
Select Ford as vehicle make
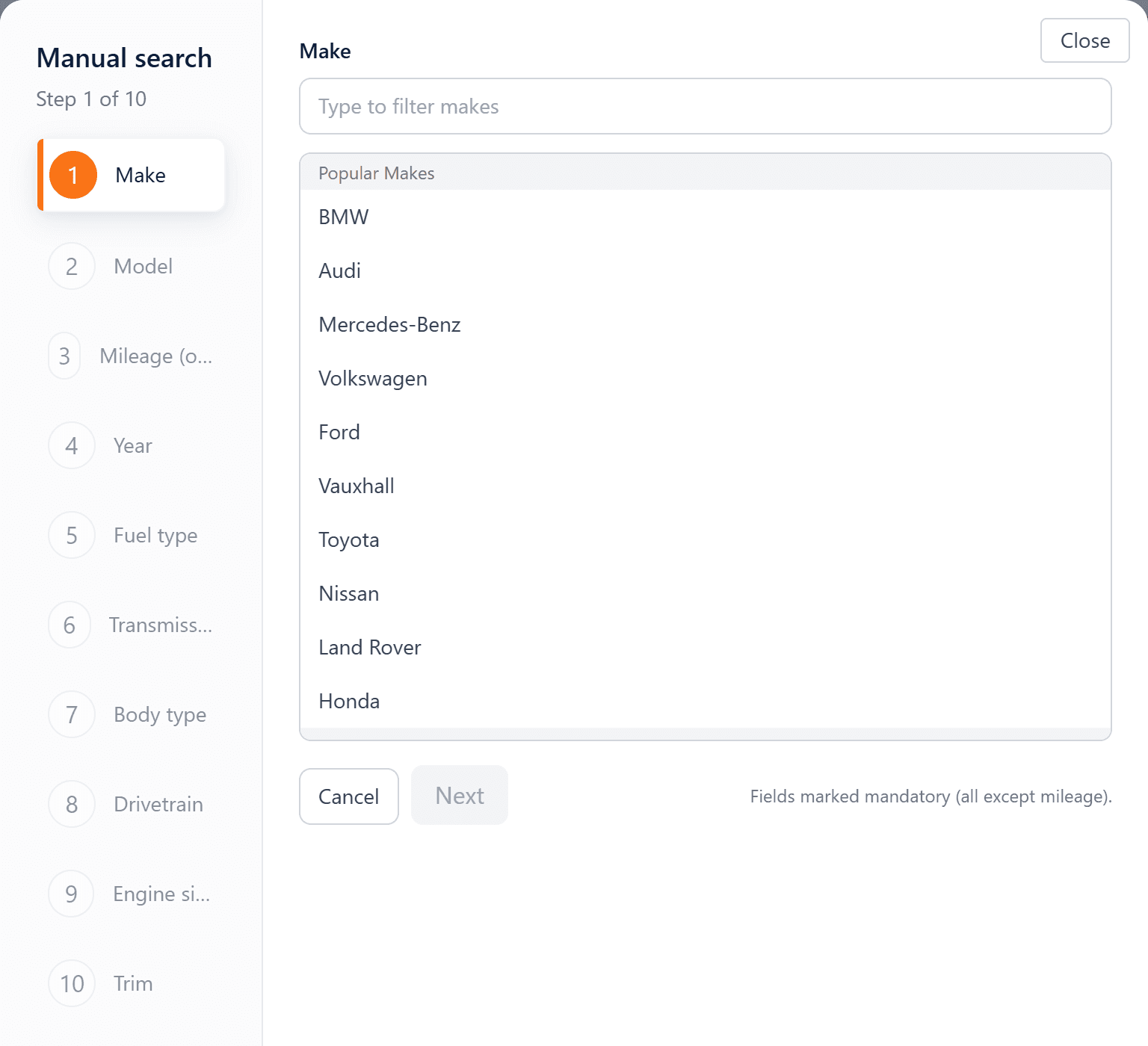point(705,432)
